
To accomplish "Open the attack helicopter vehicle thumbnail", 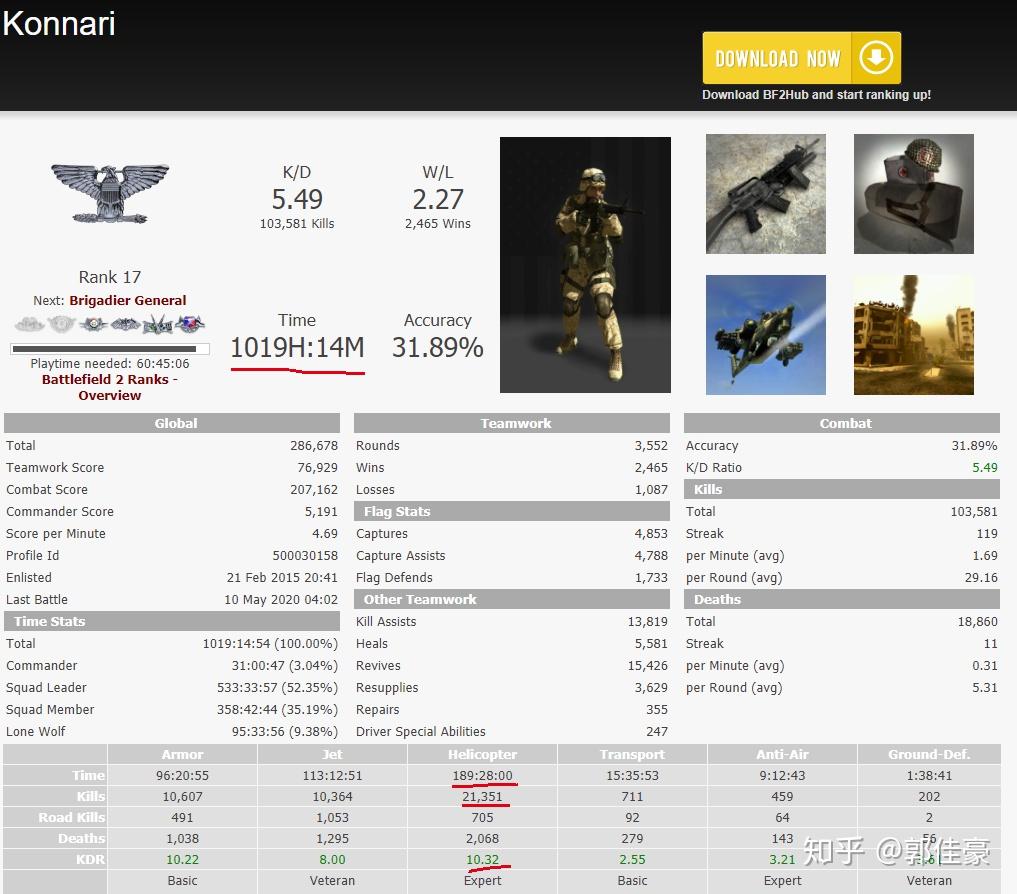I will click(765, 335).
